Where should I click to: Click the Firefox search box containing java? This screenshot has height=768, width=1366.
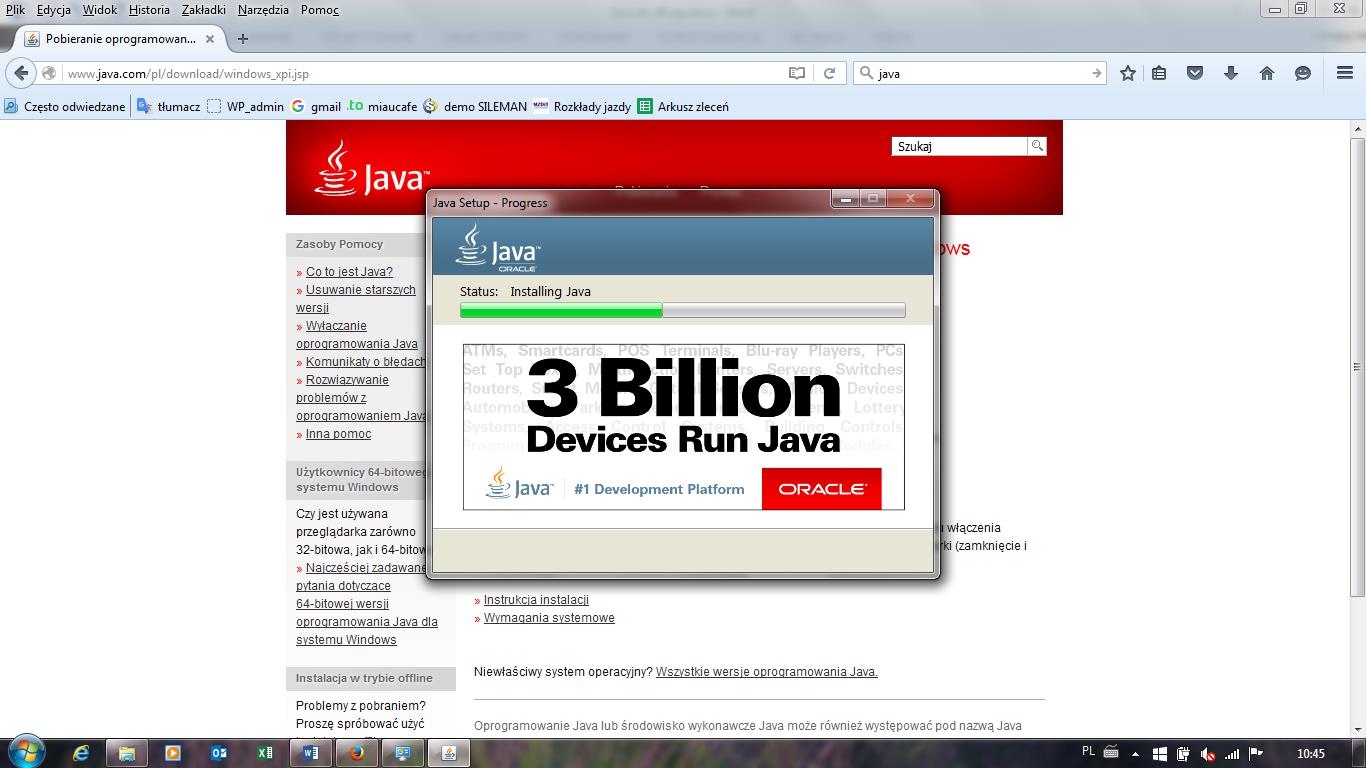coord(980,73)
